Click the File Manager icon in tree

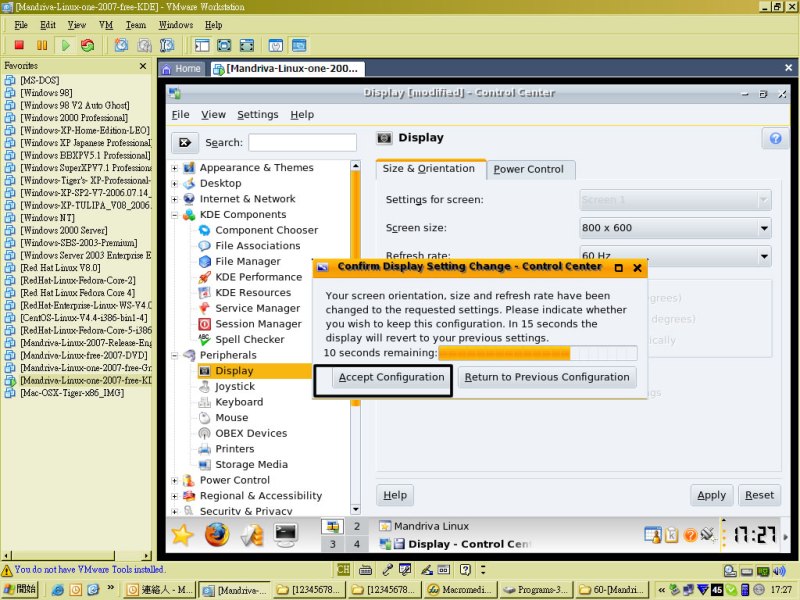pyautogui.click(x=205, y=262)
